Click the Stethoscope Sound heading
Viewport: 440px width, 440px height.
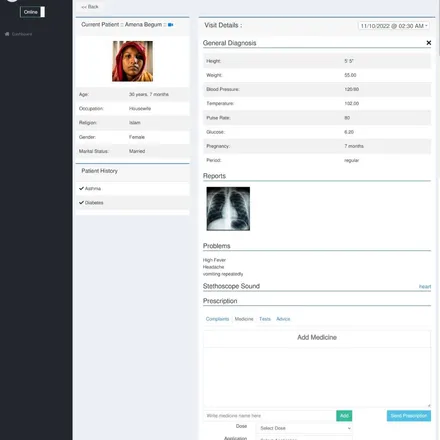point(231,286)
